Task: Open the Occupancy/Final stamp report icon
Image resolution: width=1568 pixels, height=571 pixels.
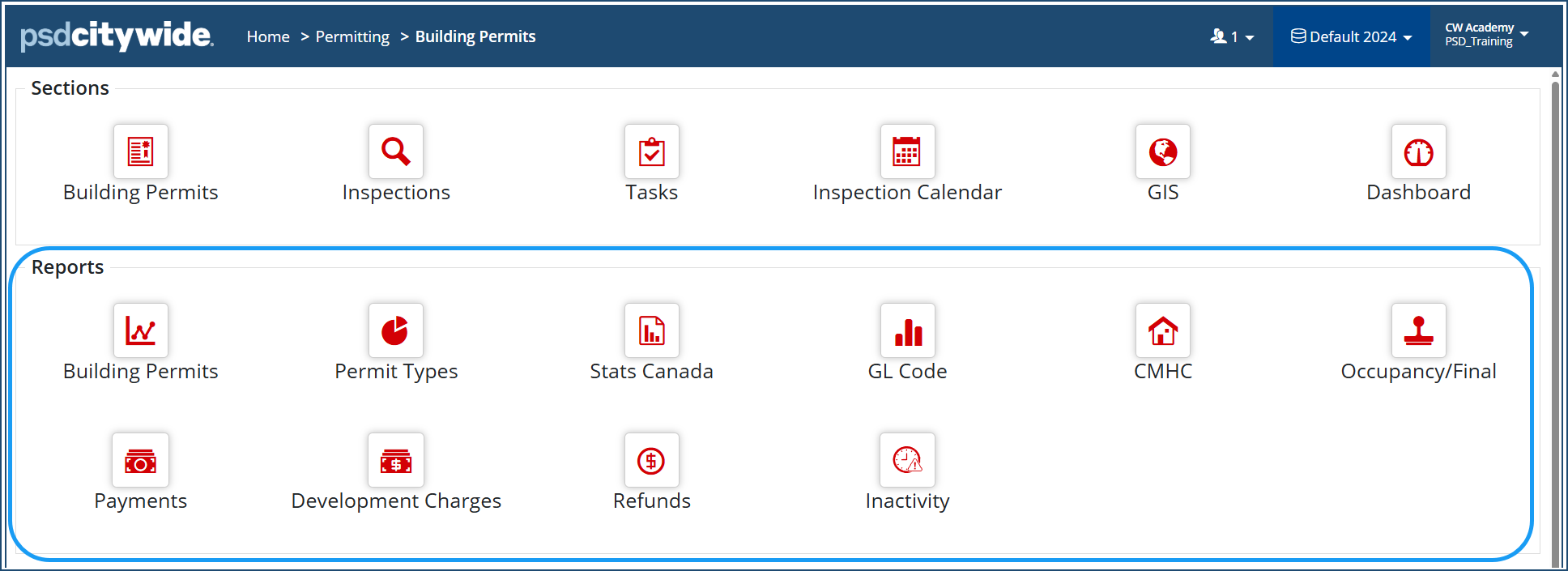Action: [x=1418, y=330]
